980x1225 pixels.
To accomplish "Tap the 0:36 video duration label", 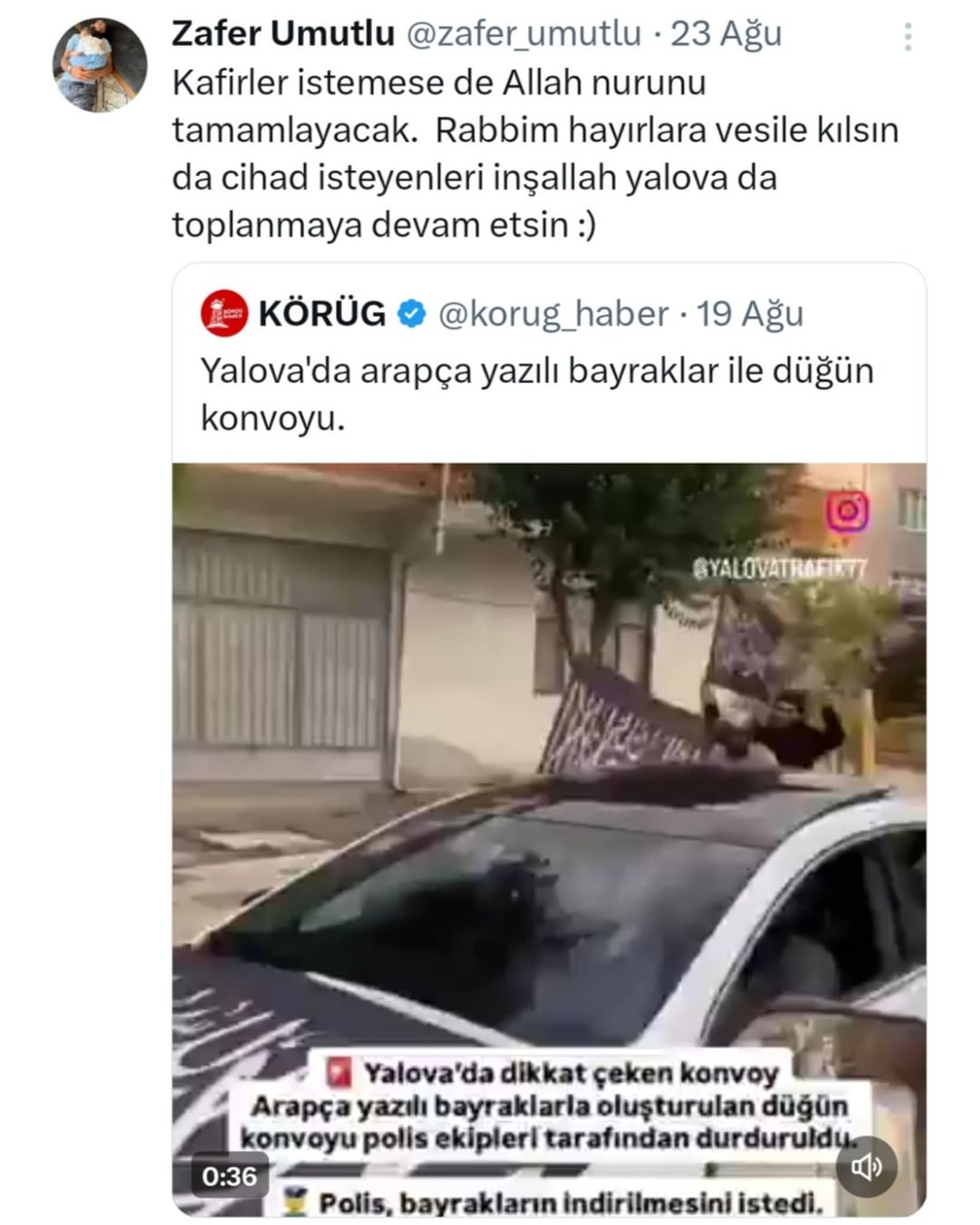I will (230, 1177).
